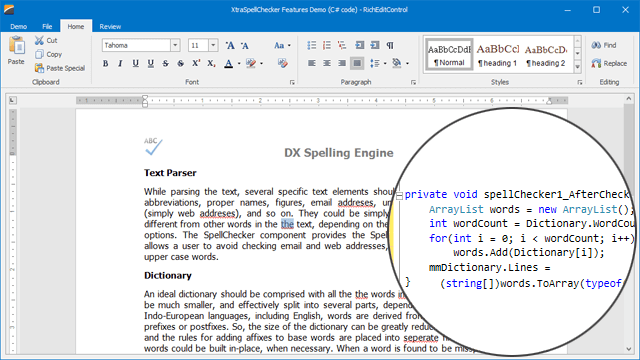This screenshot has width=640, height=360.
Task: Switch to the Review tab
Action: [110, 27]
